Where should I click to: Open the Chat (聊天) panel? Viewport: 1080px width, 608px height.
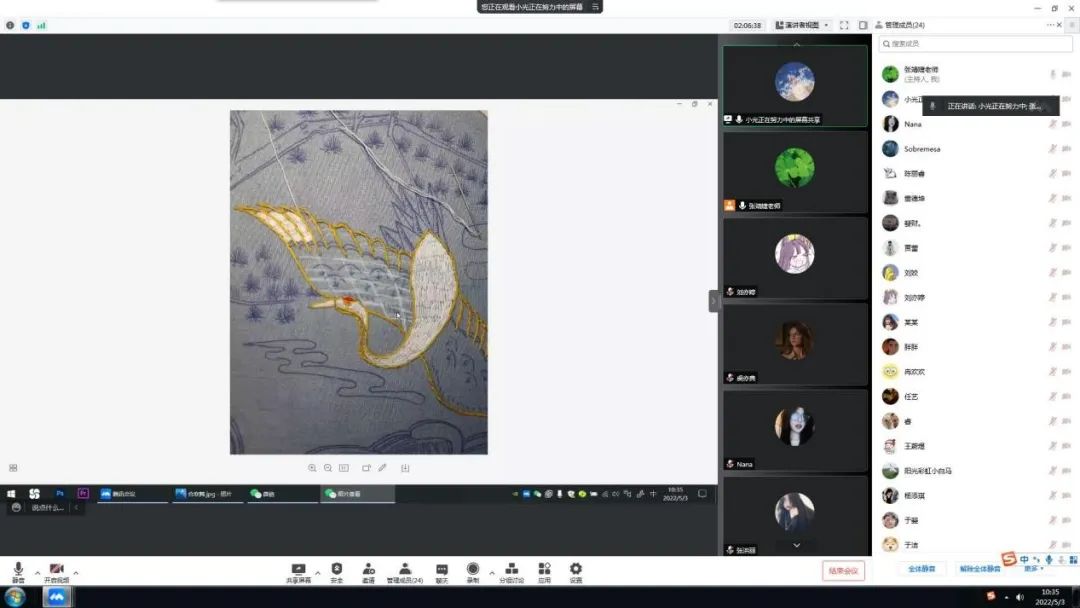coord(442,572)
